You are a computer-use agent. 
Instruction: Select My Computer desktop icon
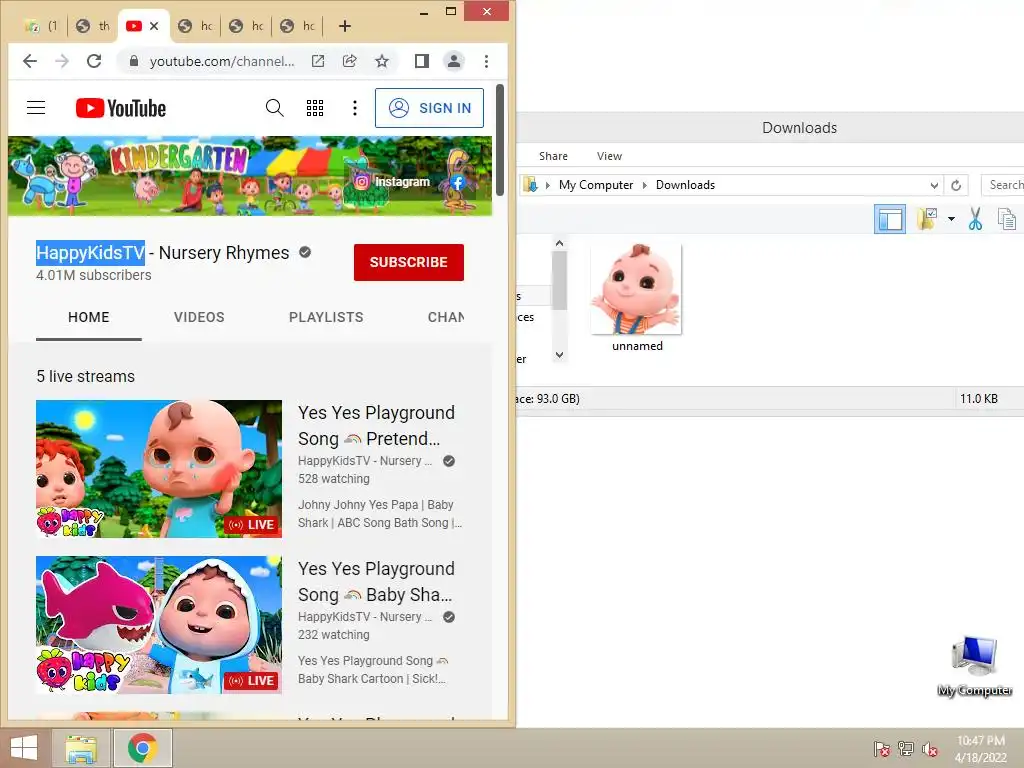pos(975,666)
